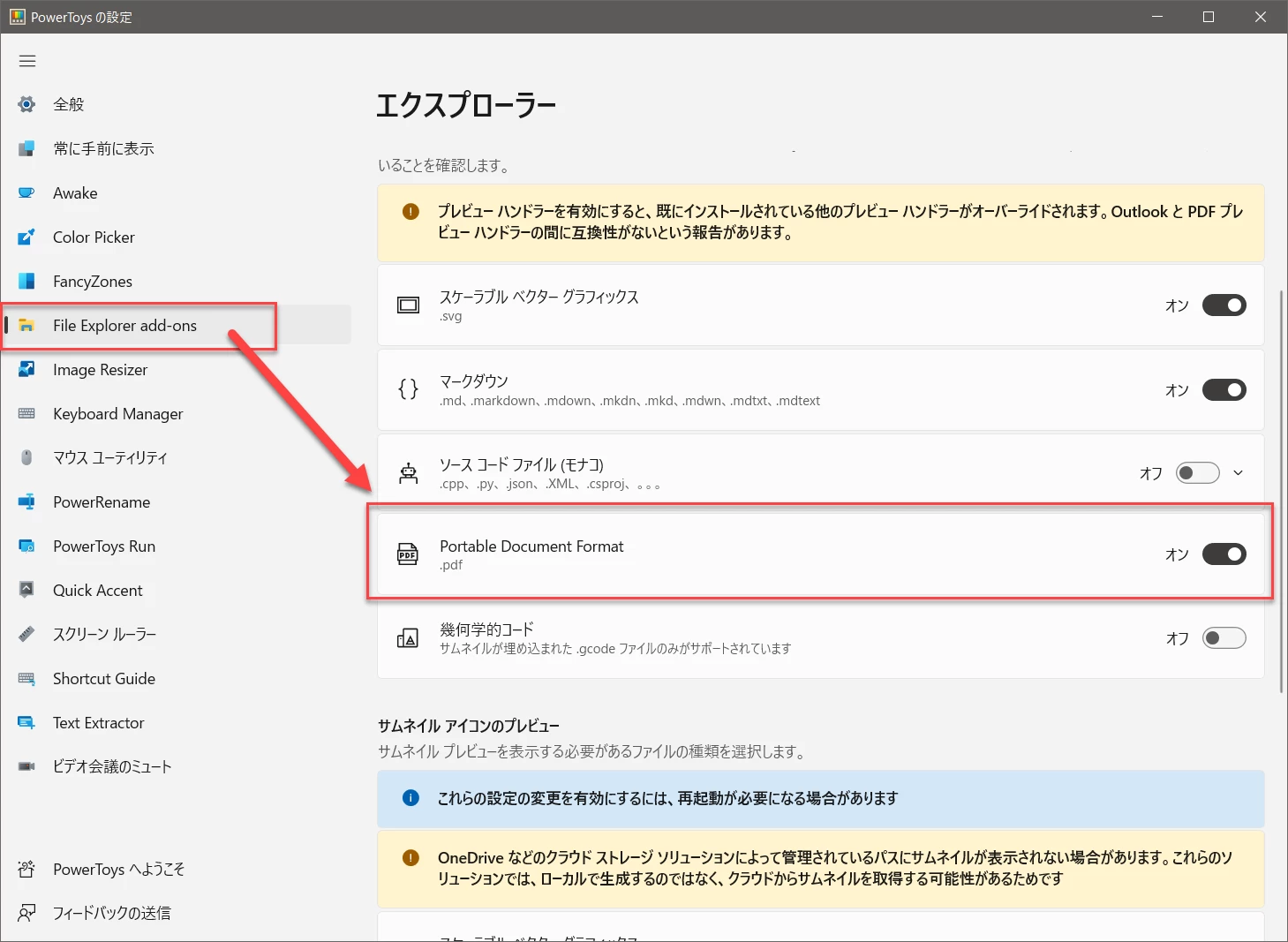The image size is (1288, 942).
Task: Maximize the PowerToys settings window
Action: (1209, 17)
